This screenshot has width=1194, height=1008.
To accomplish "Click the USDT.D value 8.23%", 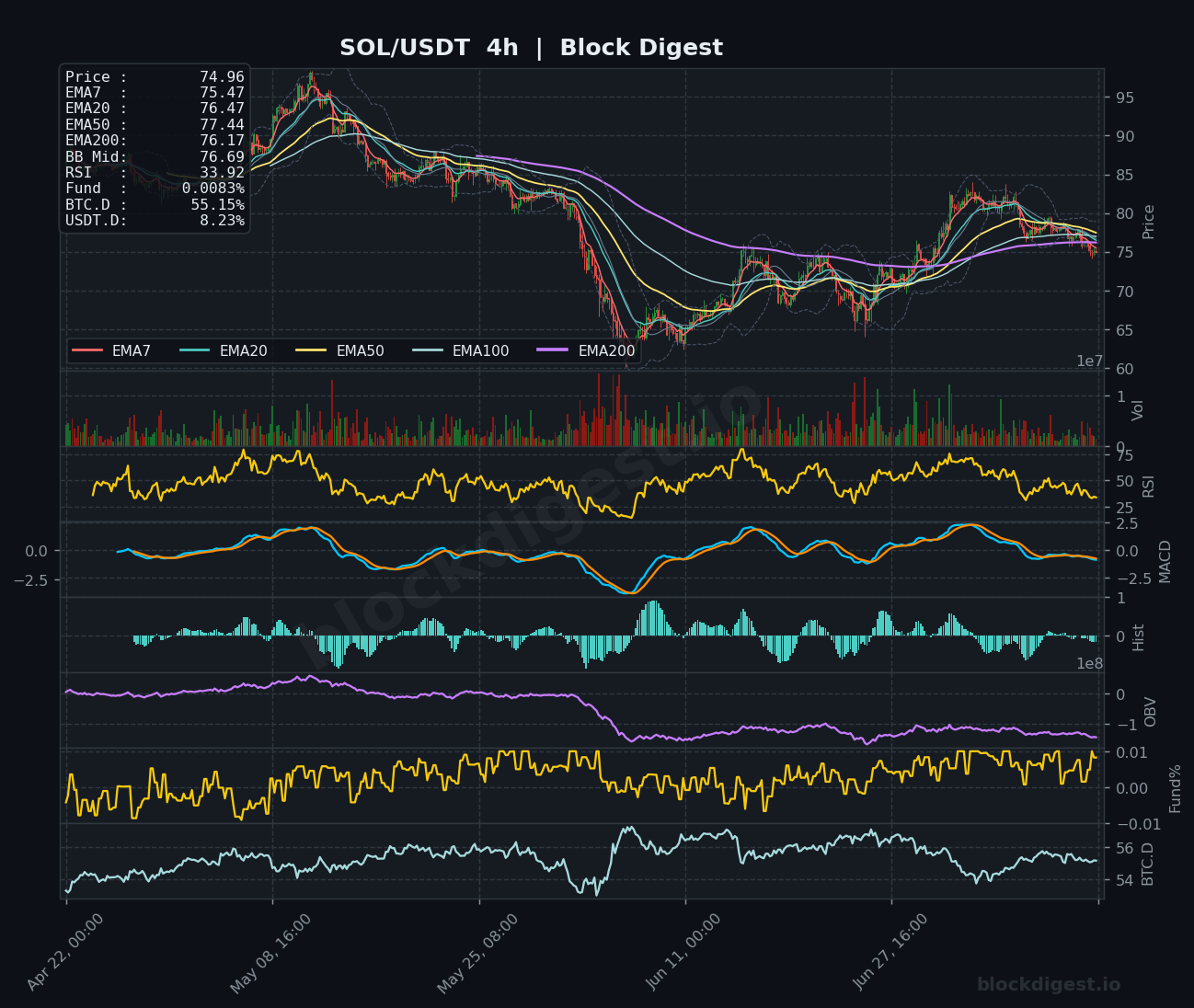I will coord(222,221).
